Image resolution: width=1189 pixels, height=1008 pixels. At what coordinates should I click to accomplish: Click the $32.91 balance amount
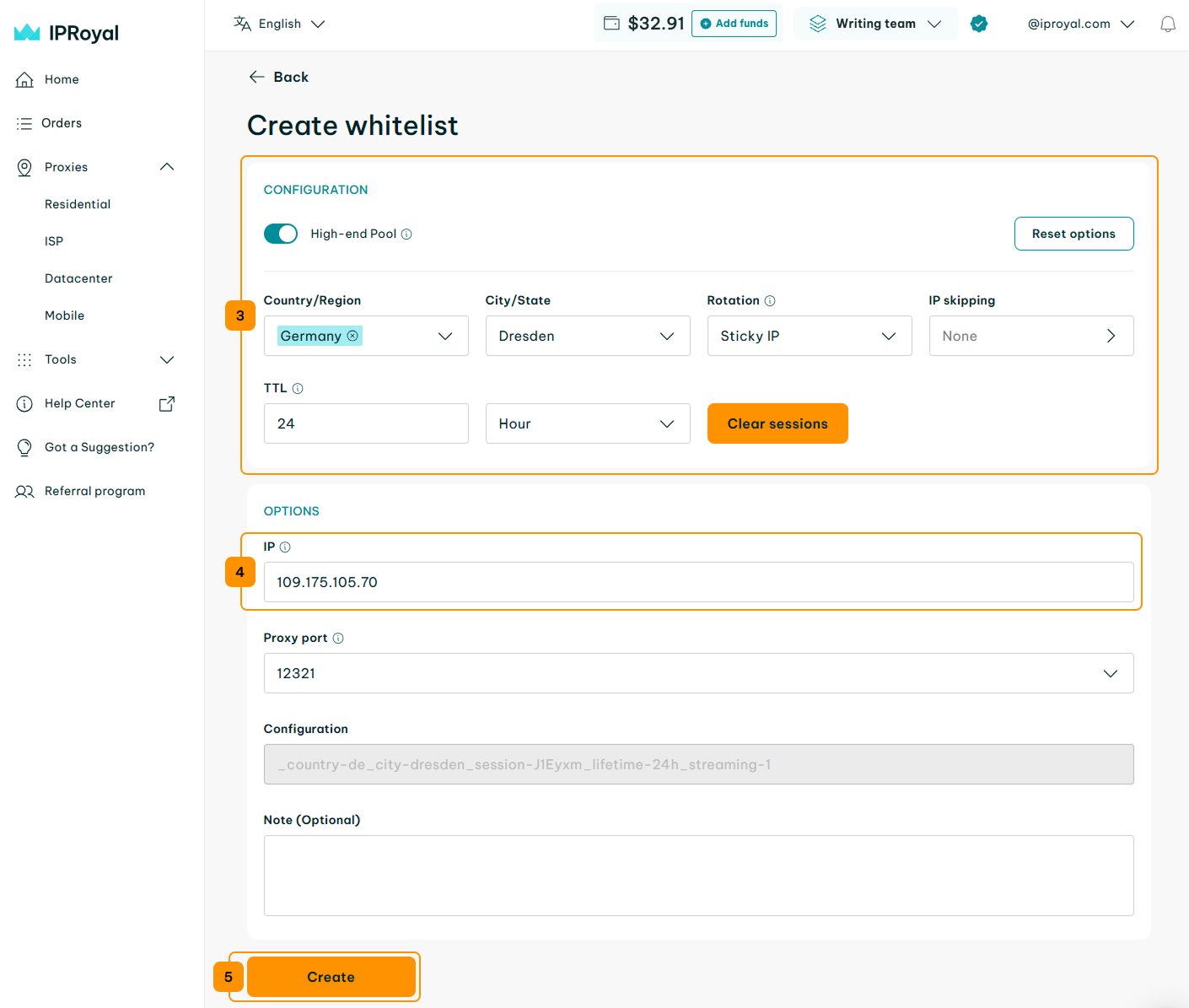(656, 24)
